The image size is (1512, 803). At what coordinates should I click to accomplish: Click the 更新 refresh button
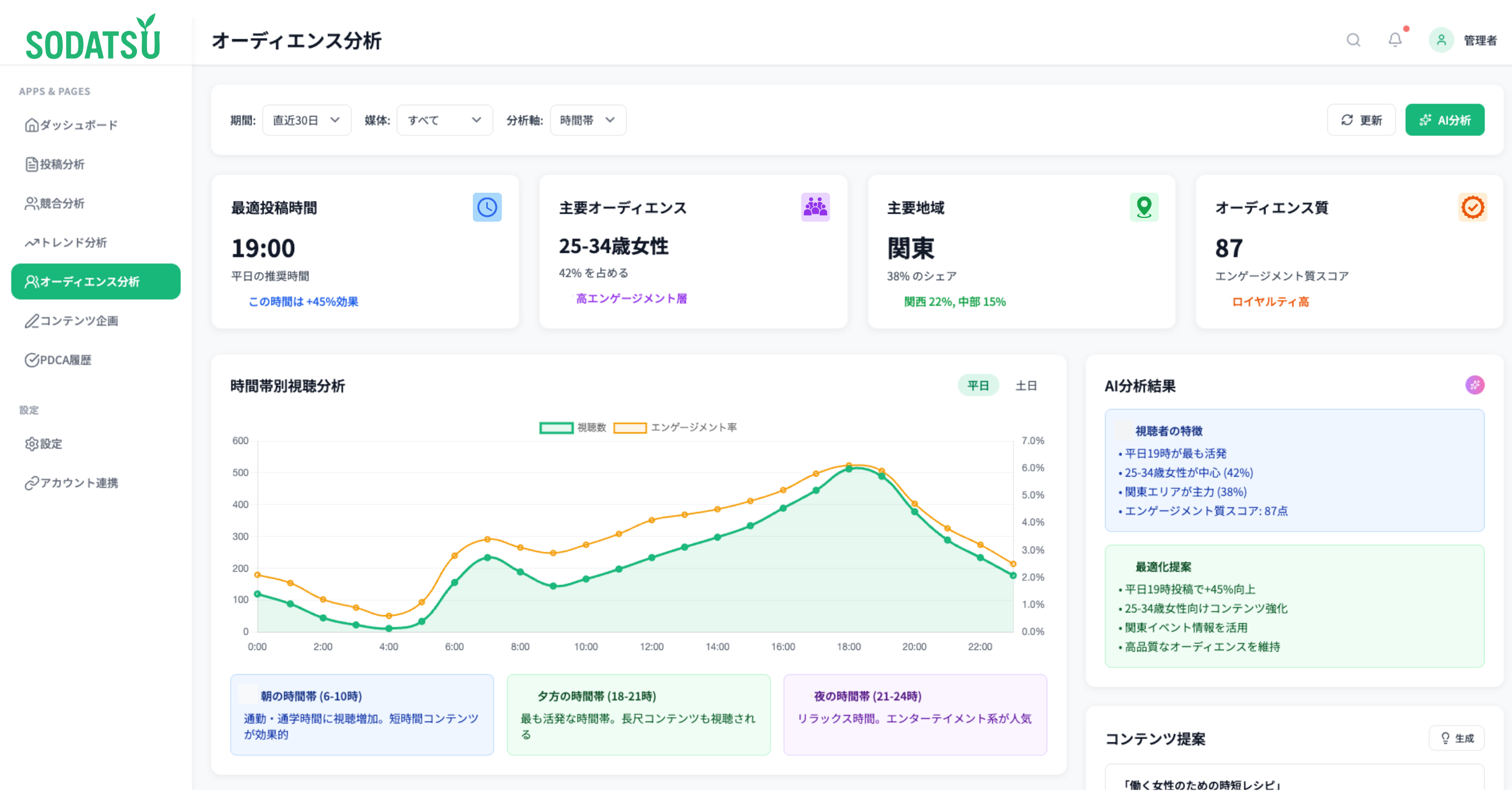(x=1361, y=120)
